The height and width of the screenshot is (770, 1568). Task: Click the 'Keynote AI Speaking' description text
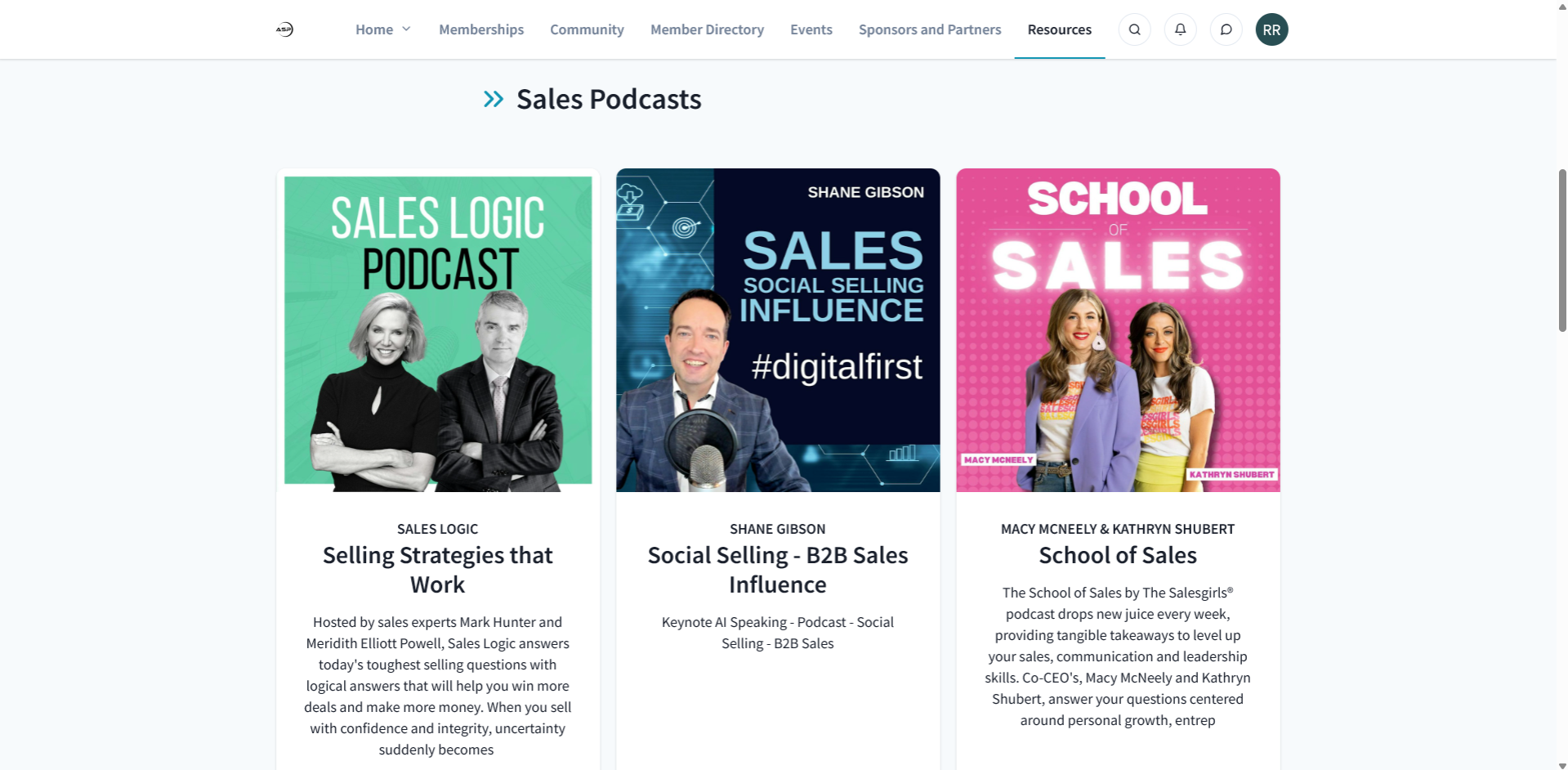pyautogui.click(x=778, y=633)
